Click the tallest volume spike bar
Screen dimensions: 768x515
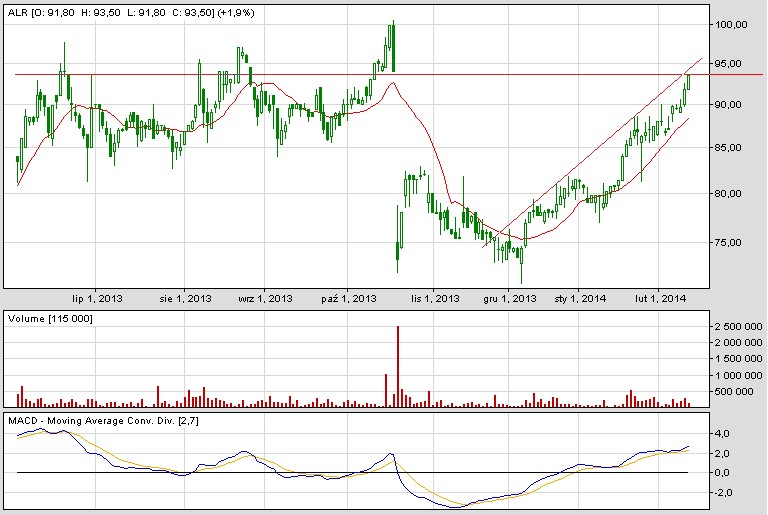pos(398,367)
